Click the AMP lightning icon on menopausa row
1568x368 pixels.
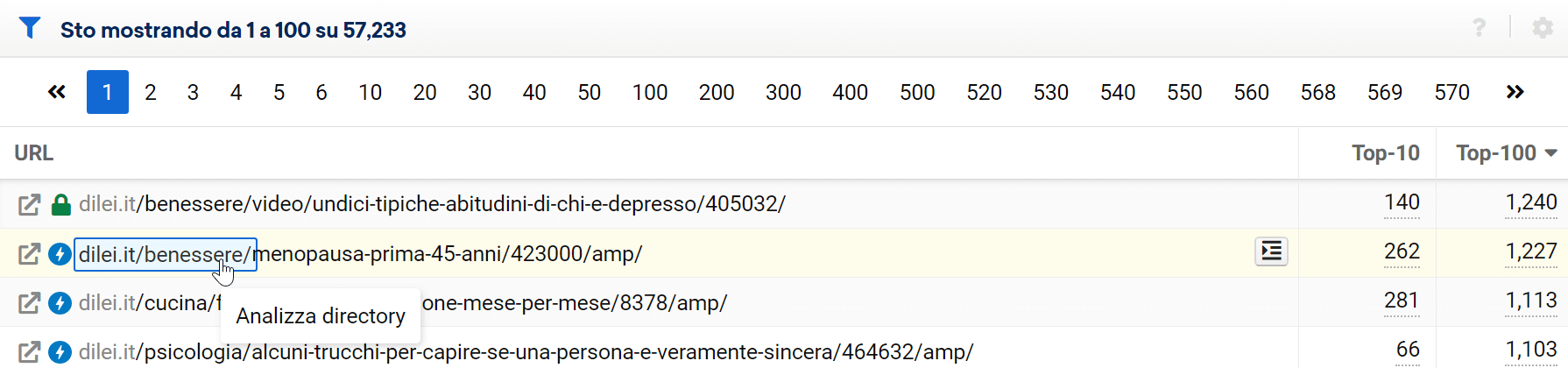click(x=60, y=254)
